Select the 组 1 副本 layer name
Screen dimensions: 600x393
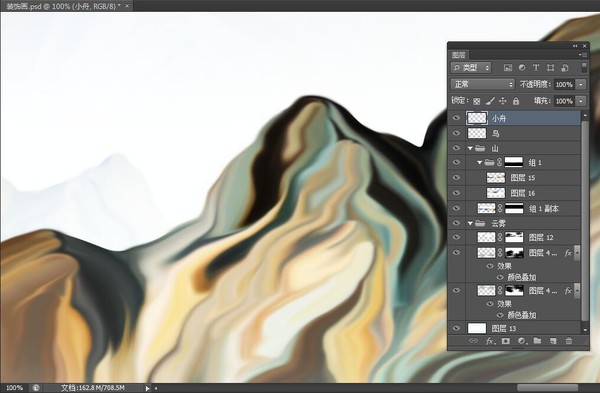tap(544, 209)
